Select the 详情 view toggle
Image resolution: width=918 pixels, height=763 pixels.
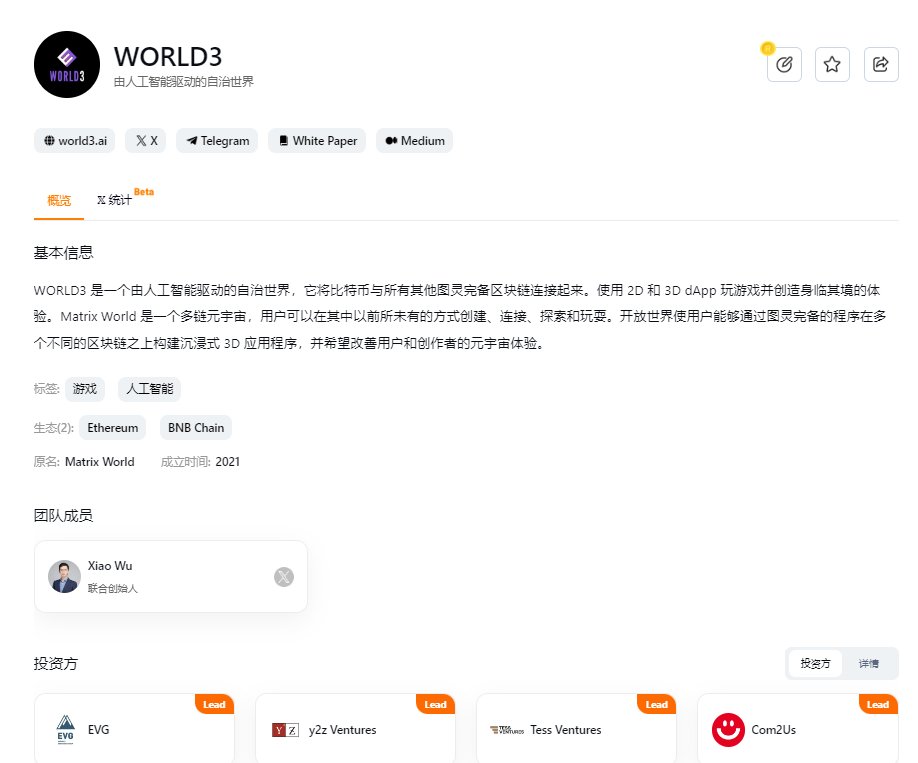point(868,663)
